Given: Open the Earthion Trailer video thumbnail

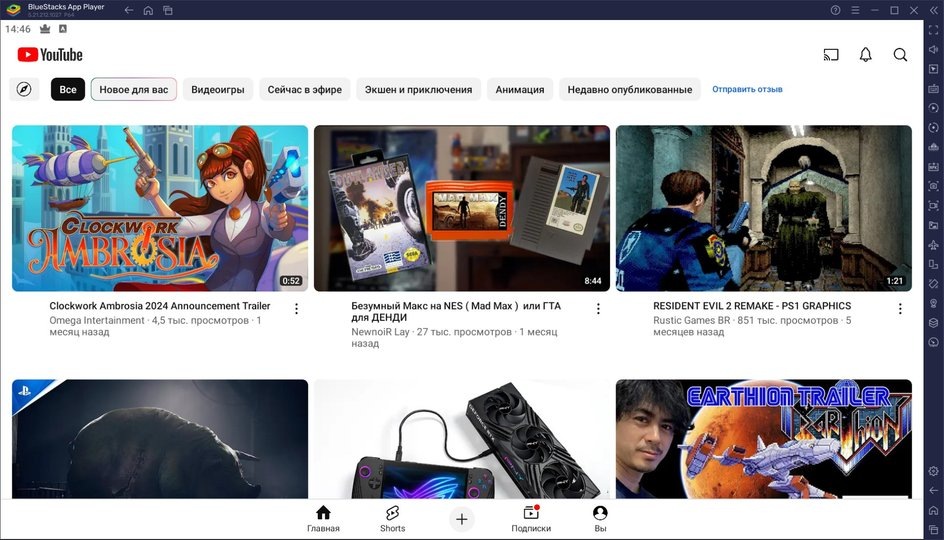Looking at the screenshot, I should (x=764, y=439).
